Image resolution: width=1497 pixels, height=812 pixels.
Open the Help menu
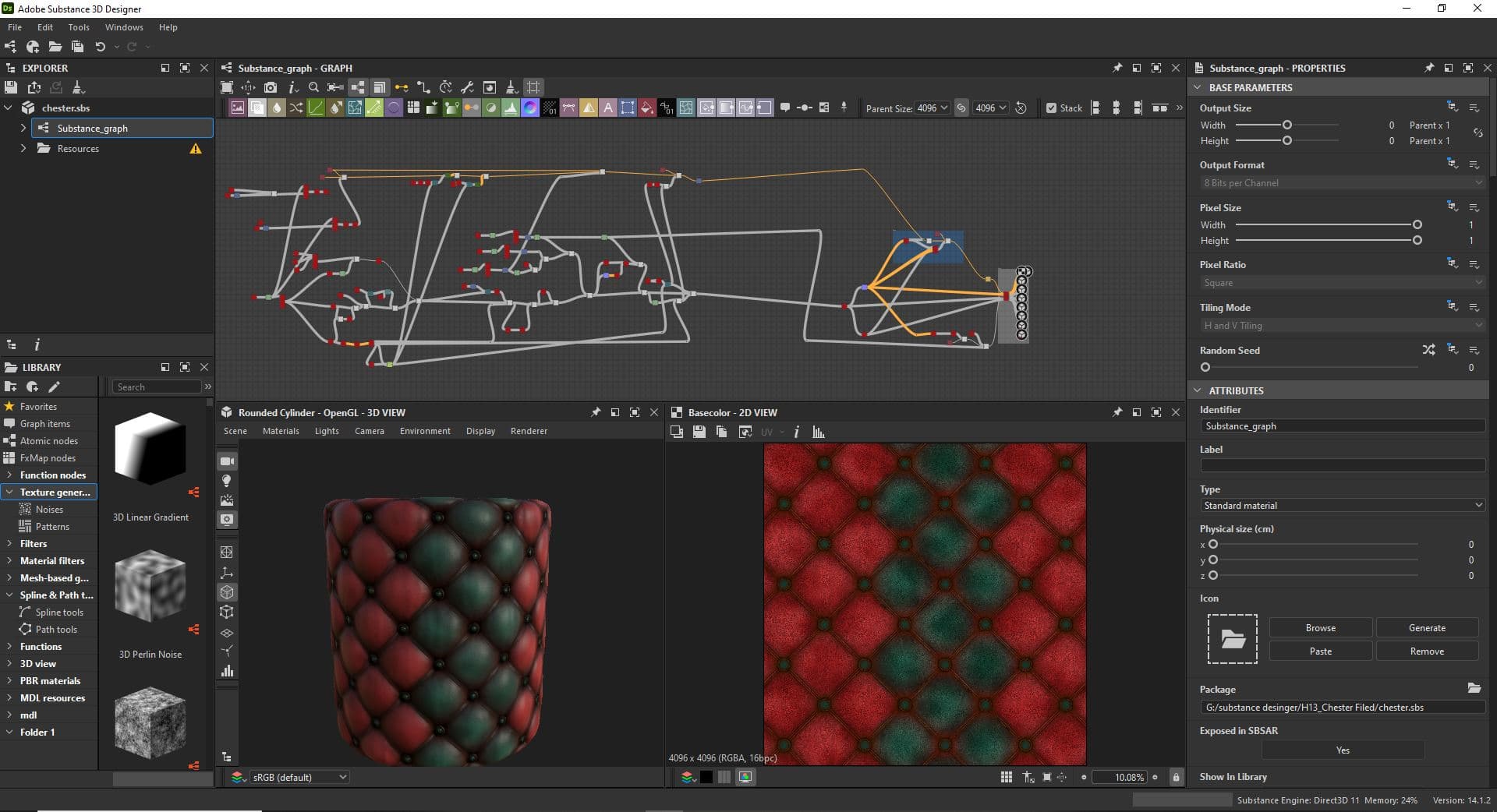coord(168,27)
